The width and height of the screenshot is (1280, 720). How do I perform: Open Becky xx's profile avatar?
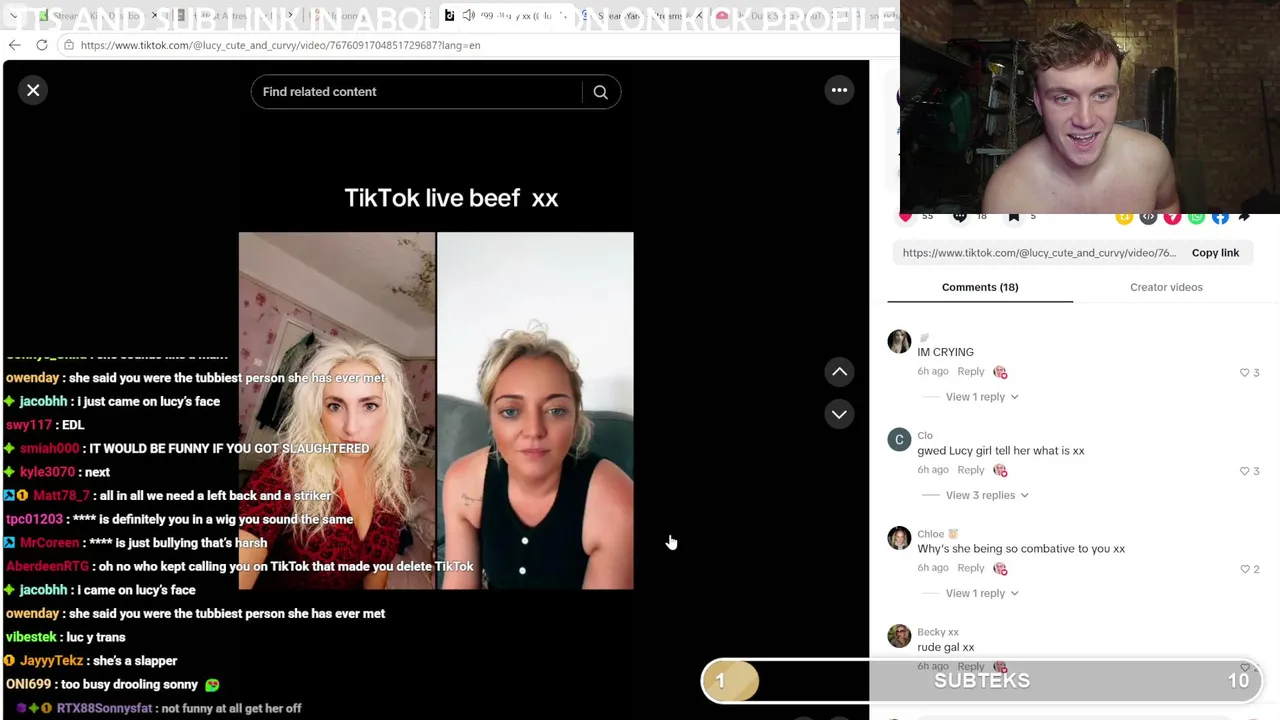pyautogui.click(x=899, y=636)
